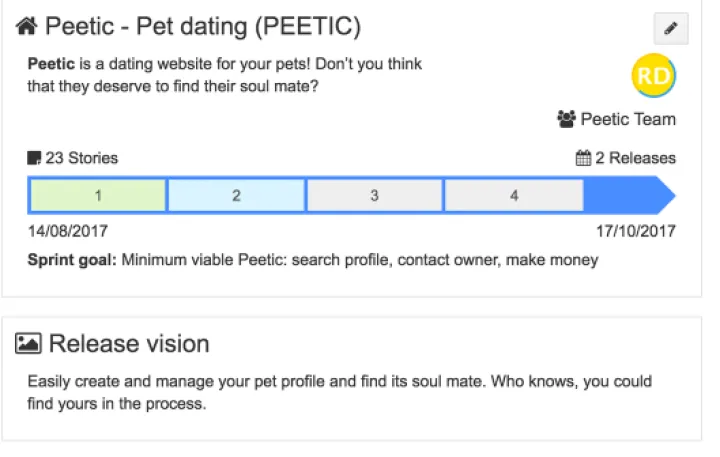Select sprint 4 in the timeline
720x457 pixels.
pos(513,195)
